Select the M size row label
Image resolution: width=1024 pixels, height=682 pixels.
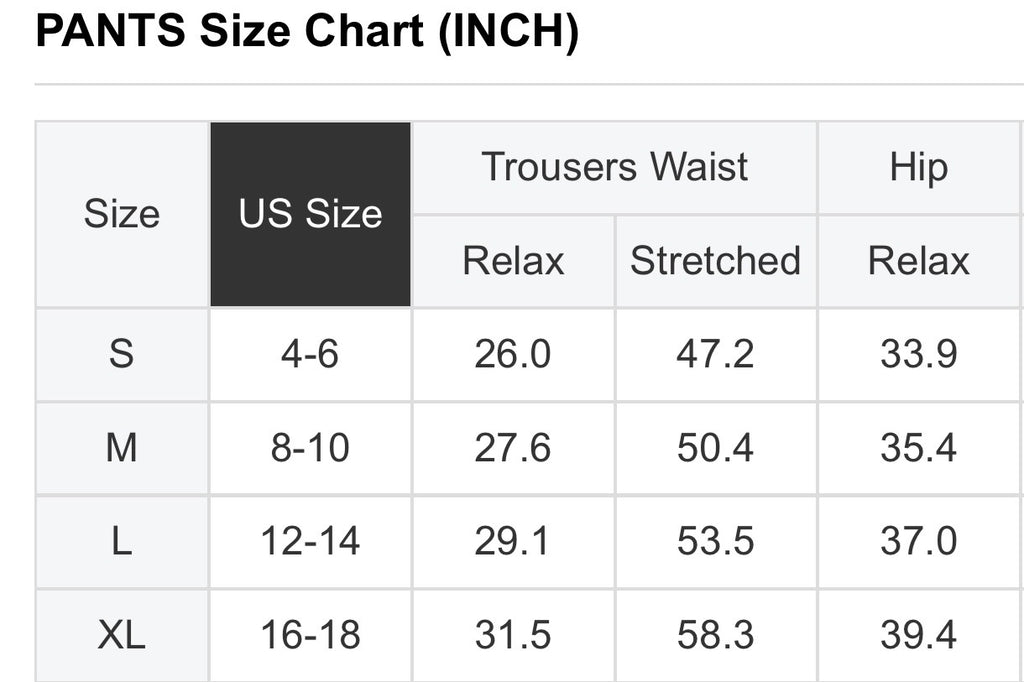(122, 448)
